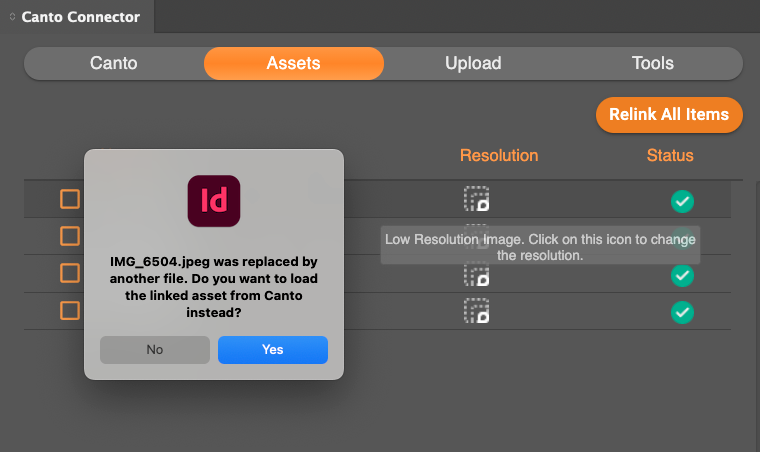Click the InDesign Id icon in dialog
Image resolution: width=760 pixels, height=452 pixels.
click(x=214, y=201)
